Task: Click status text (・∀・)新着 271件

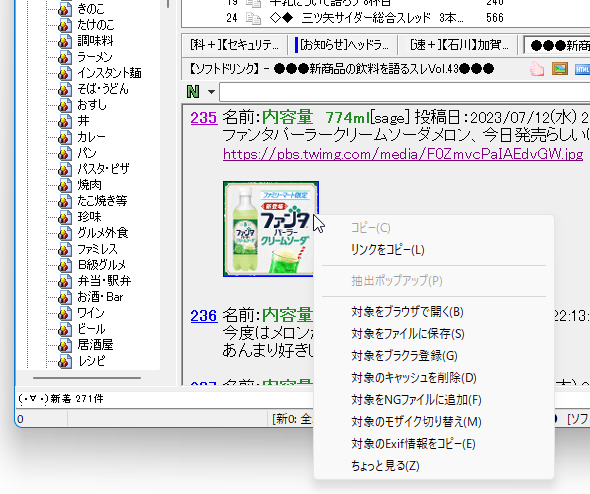Action: coord(60,399)
